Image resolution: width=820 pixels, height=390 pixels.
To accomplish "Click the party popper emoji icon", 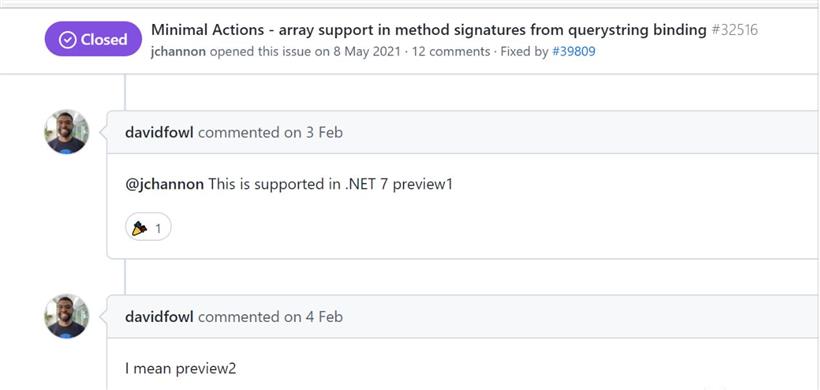I will 139,228.
